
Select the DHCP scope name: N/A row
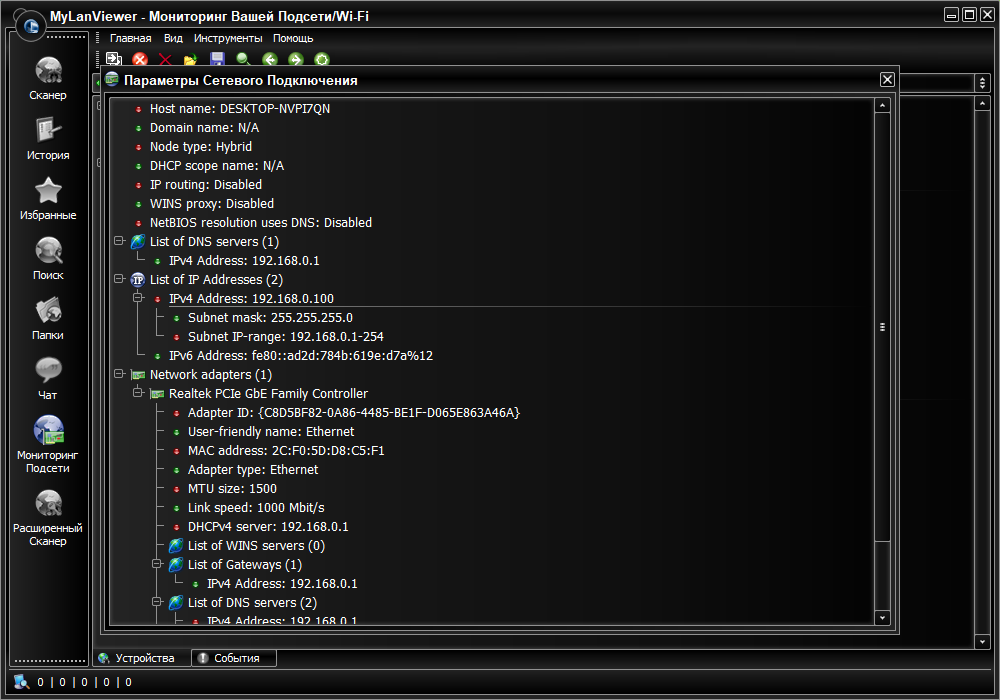pyautogui.click(x=217, y=166)
